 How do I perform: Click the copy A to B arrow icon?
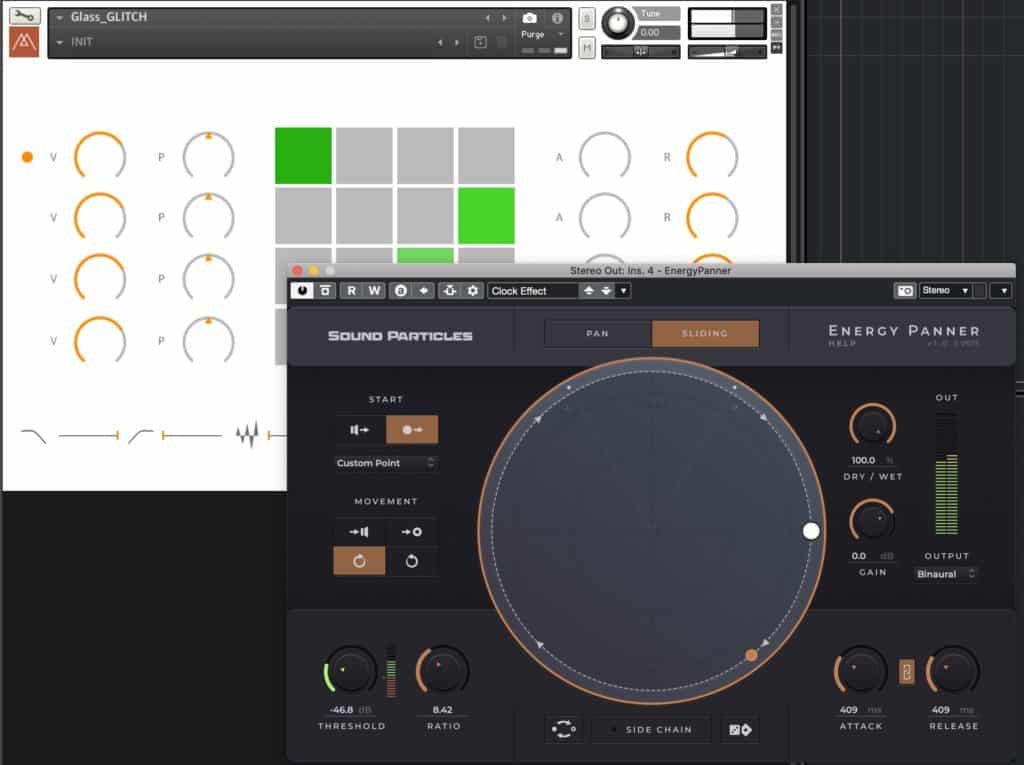(424, 291)
